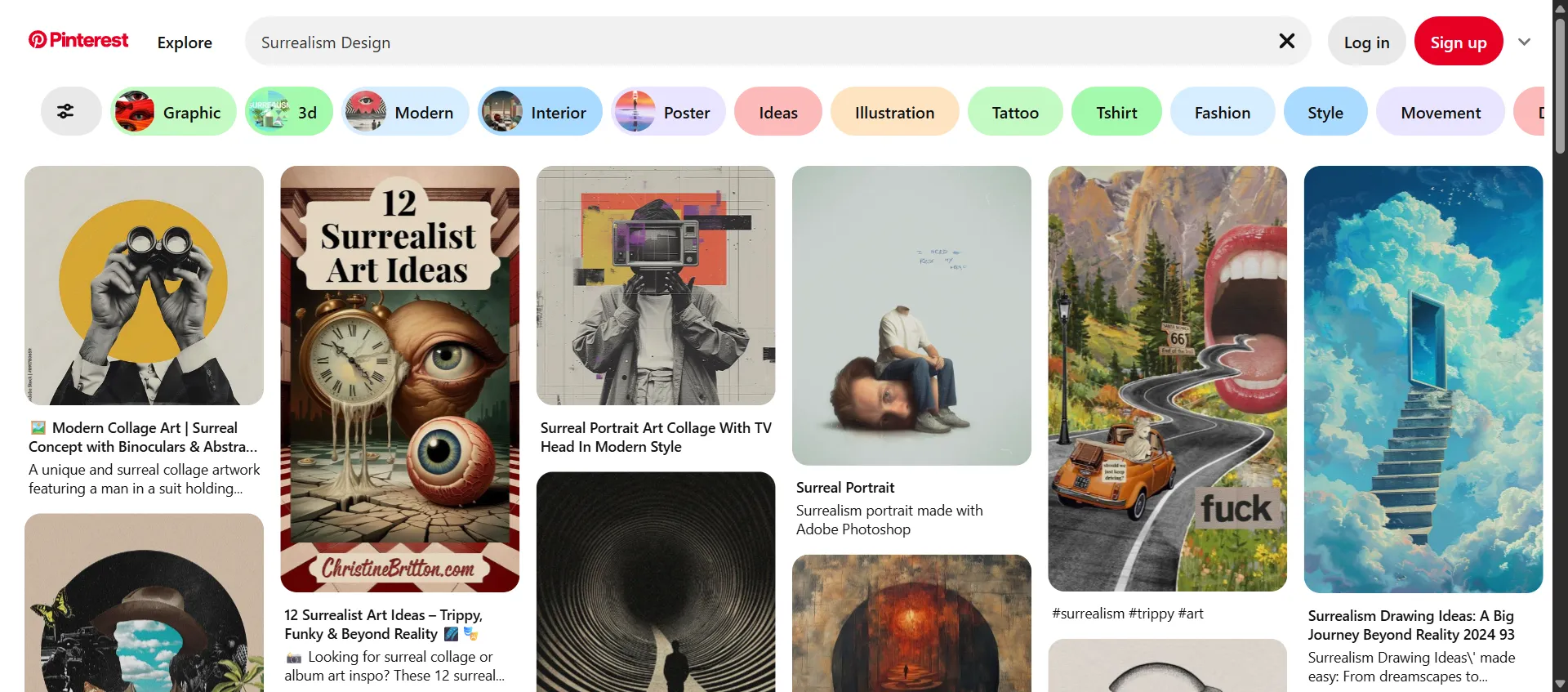Click 'Surreal Portrait Art Collage With TV' title
Viewport: 1568px width, 692px height.
pyautogui.click(x=656, y=437)
